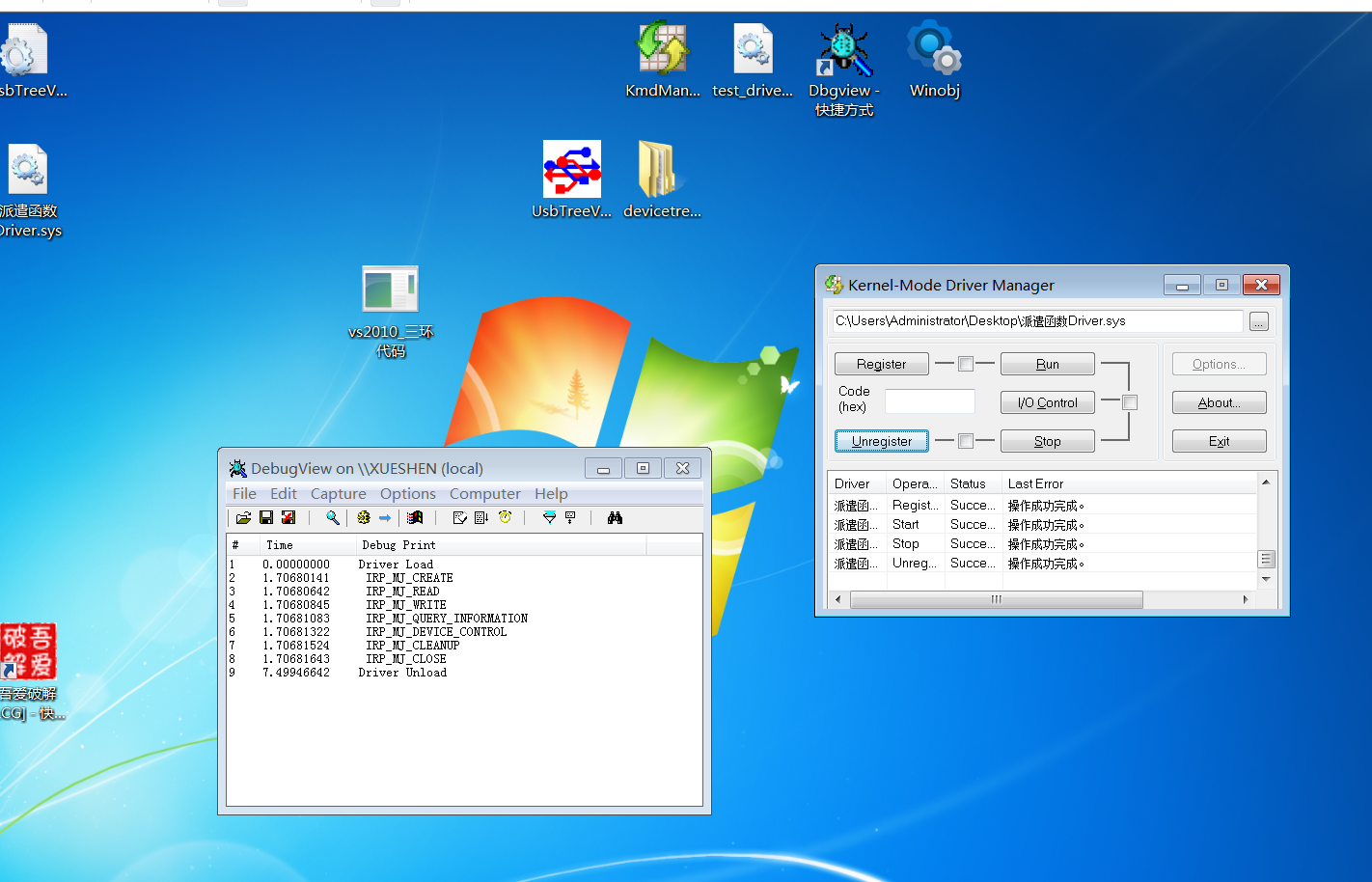Open the Winobj desktop icon
1372x882 pixels.
point(935,60)
